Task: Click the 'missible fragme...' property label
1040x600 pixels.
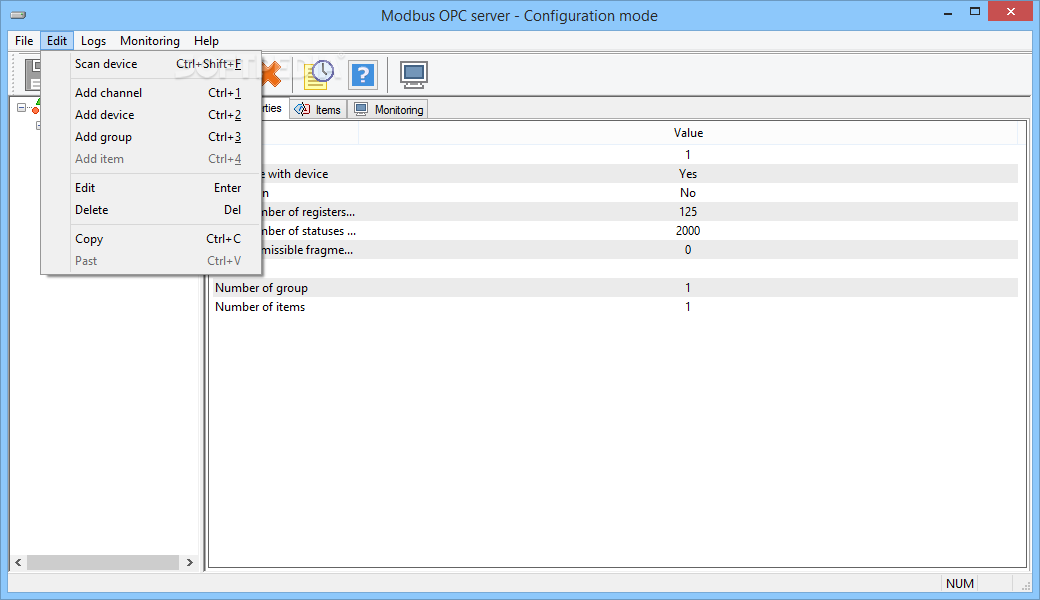Action: [307, 250]
